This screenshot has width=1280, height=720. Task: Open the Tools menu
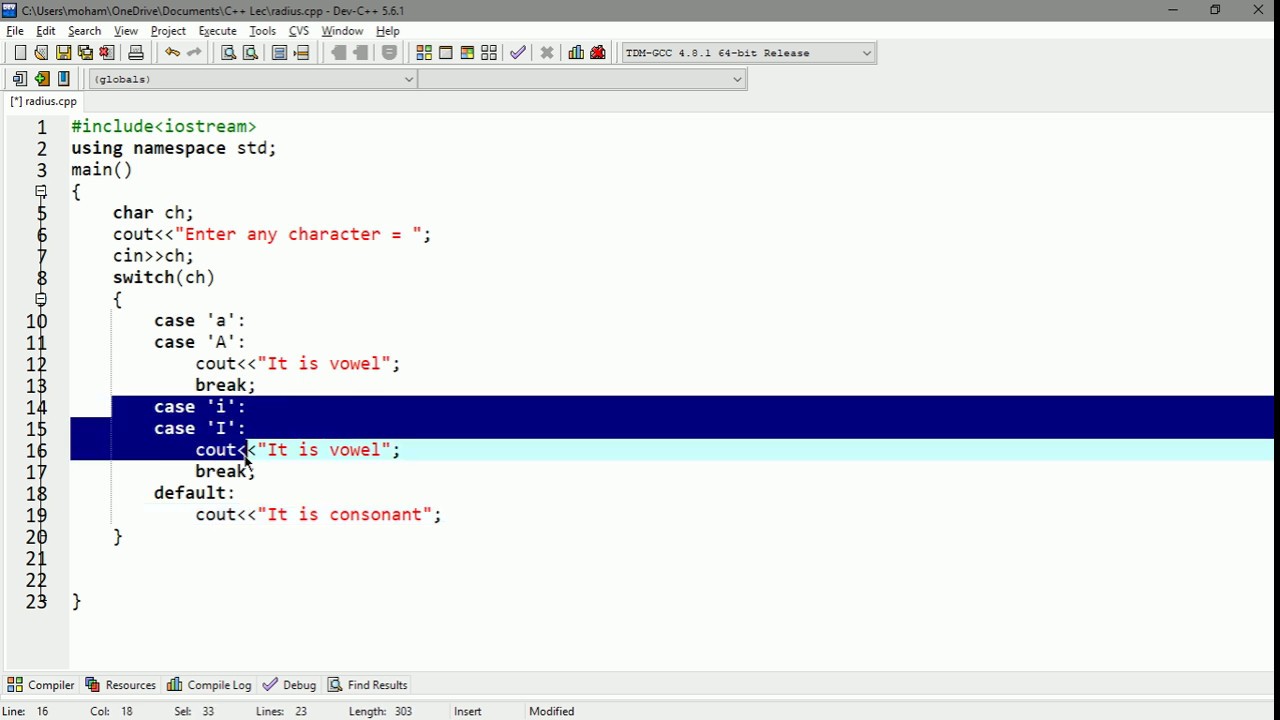tap(263, 31)
